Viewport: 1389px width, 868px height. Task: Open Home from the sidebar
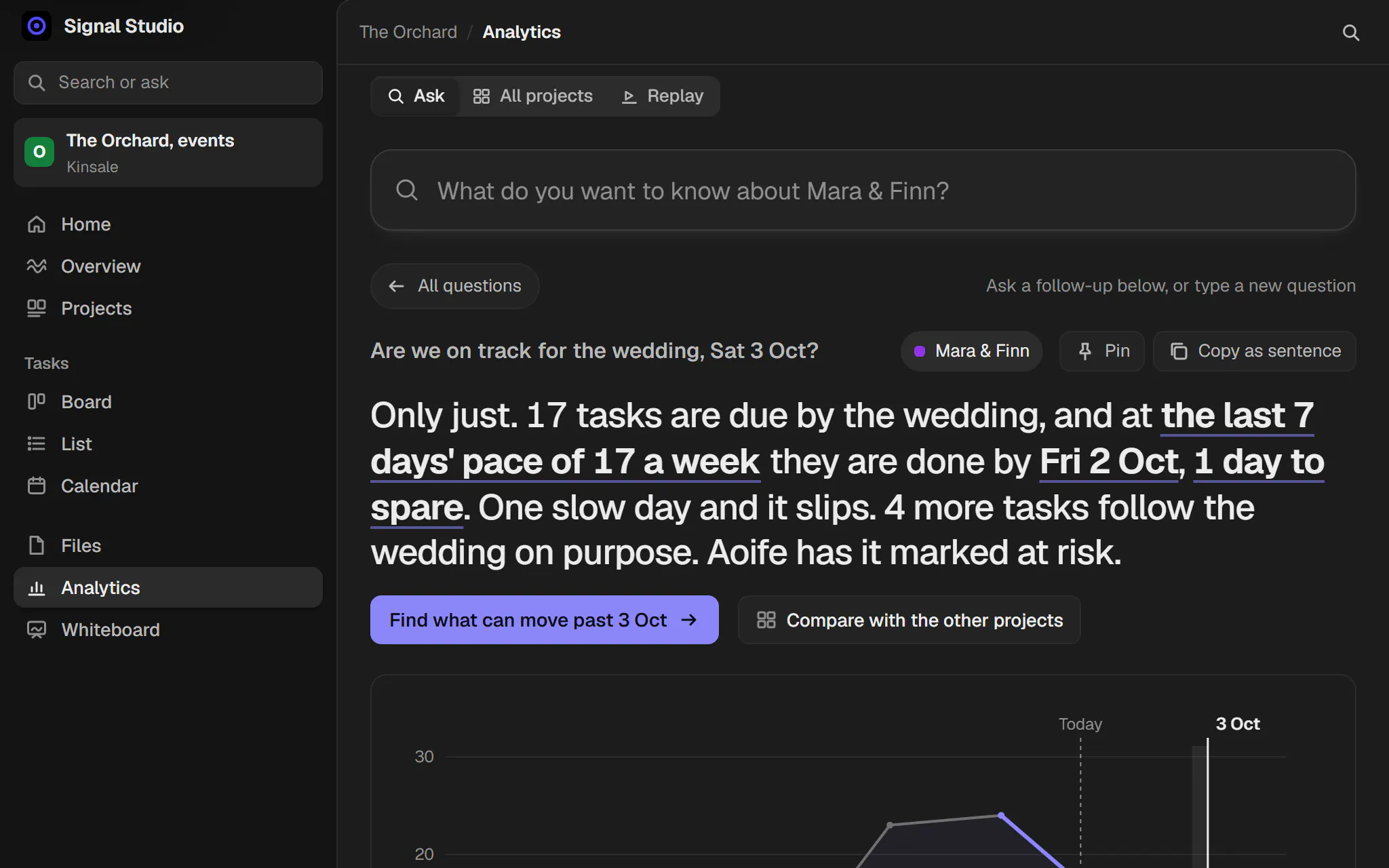pos(168,224)
